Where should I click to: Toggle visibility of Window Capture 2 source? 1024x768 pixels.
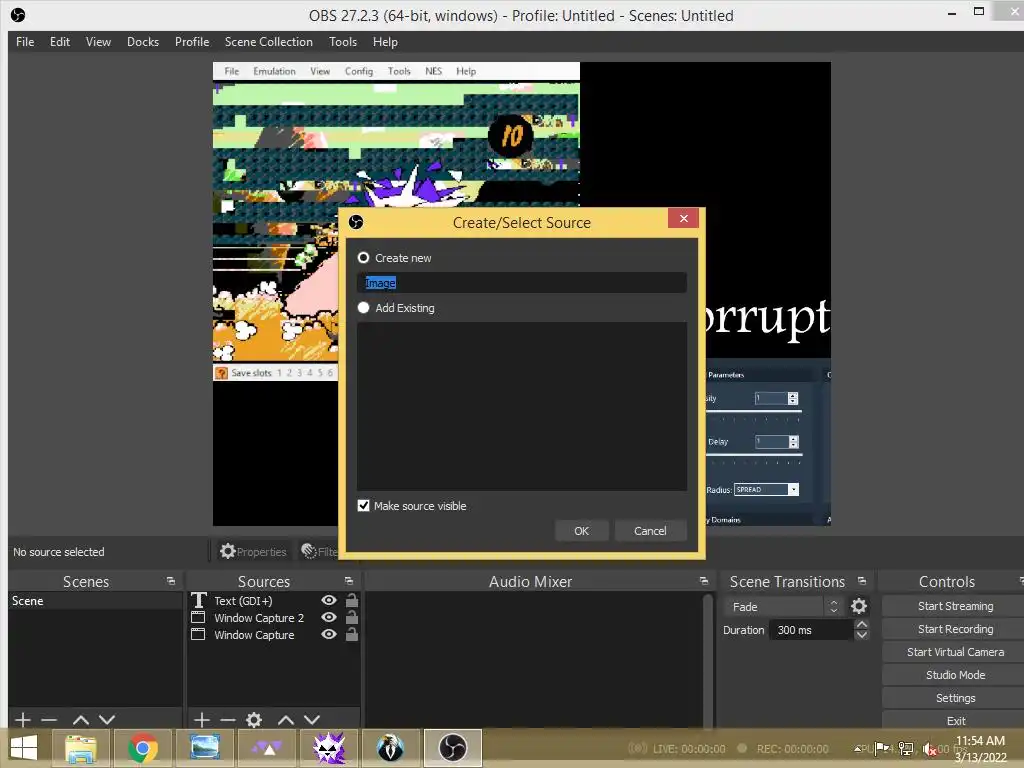click(329, 617)
